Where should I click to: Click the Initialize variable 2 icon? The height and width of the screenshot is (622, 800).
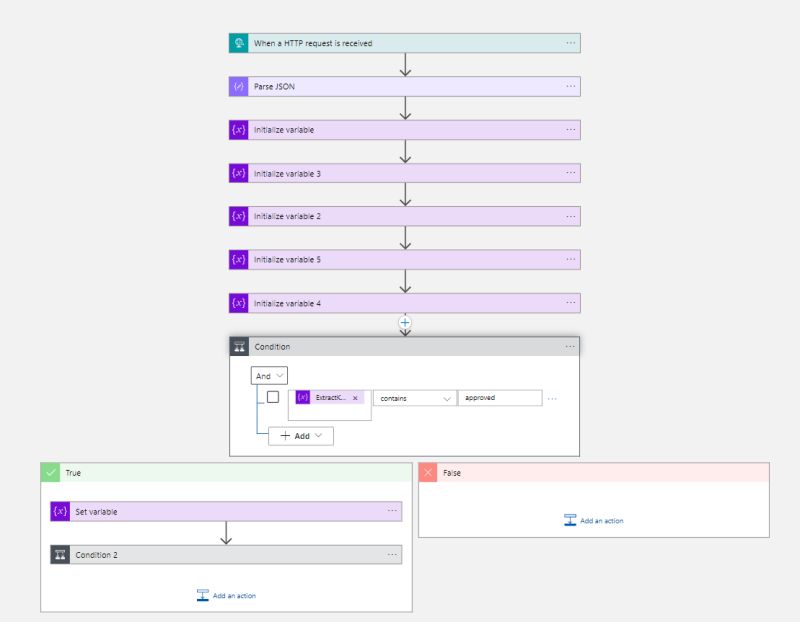pyautogui.click(x=238, y=216)
